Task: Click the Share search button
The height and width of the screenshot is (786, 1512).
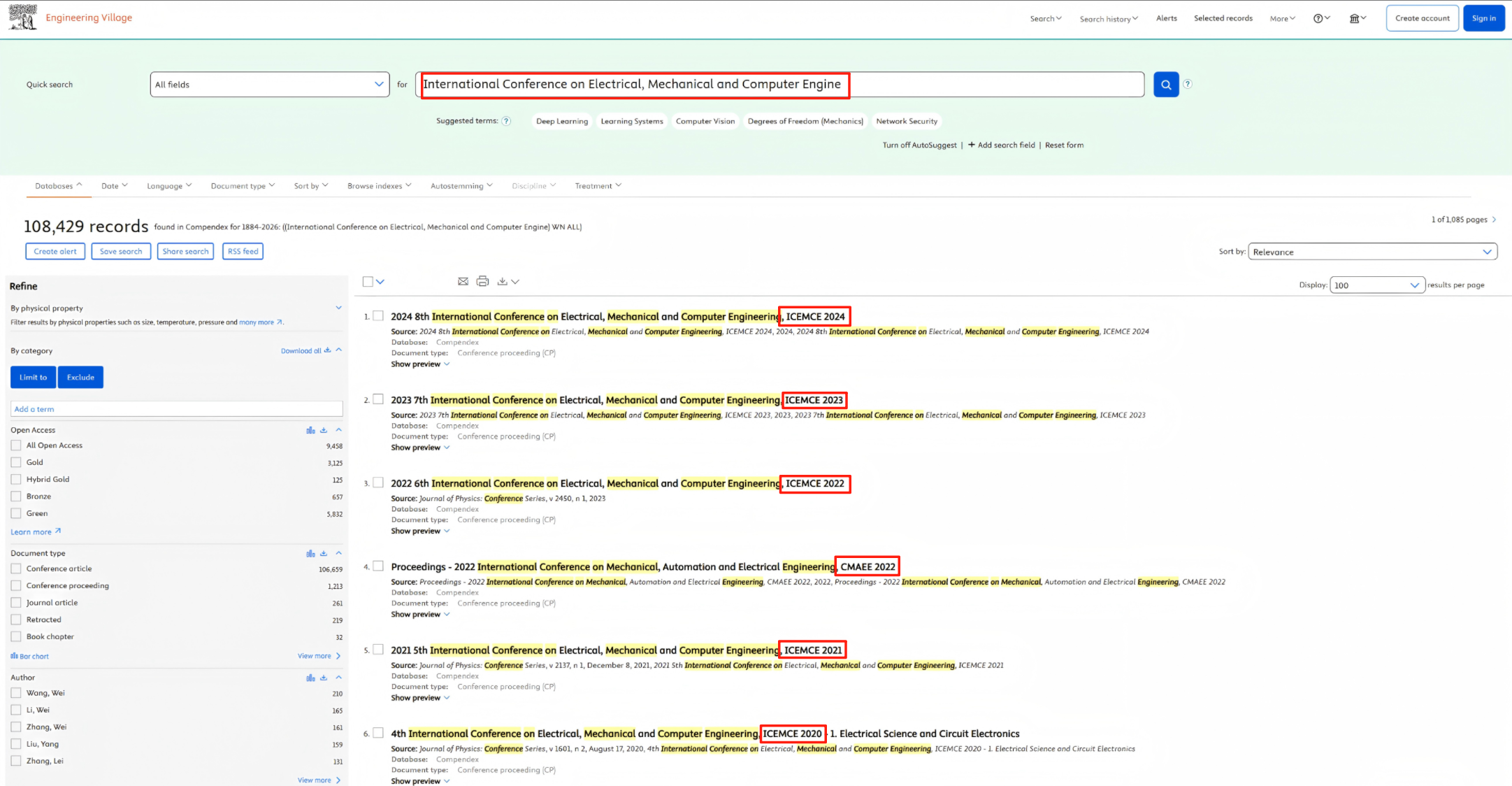Action: pos(185,252)
